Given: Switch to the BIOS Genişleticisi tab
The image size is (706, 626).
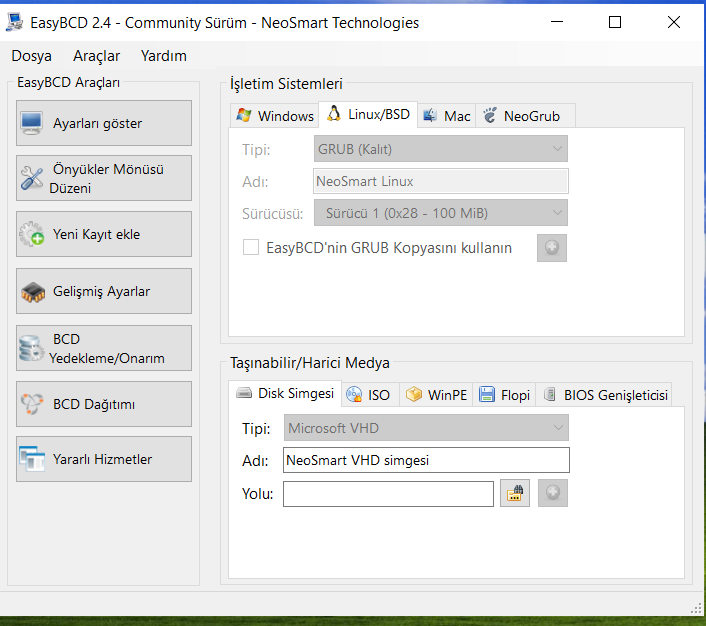Looking at the screenshot, I should [604, 395].
